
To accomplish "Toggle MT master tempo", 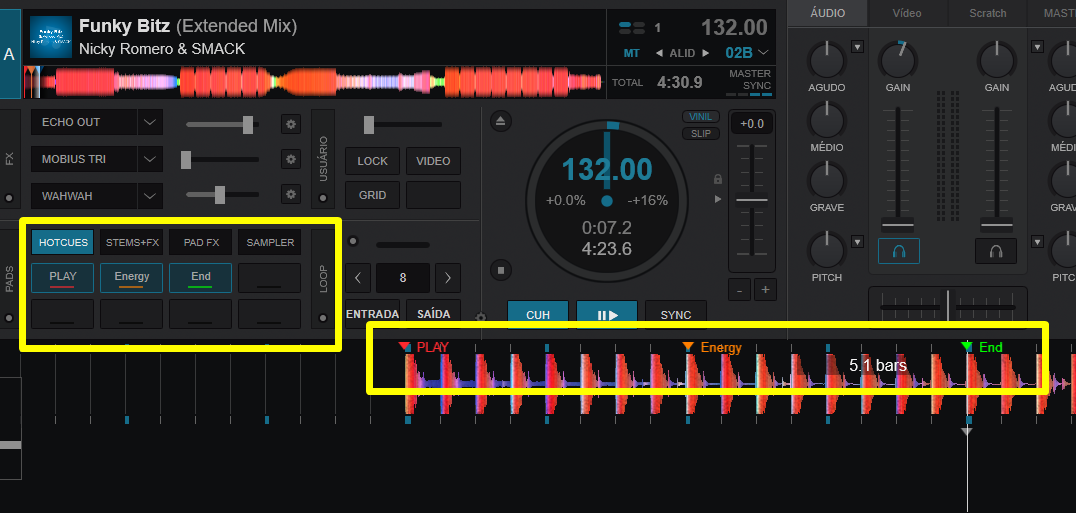I will point(631,53).
